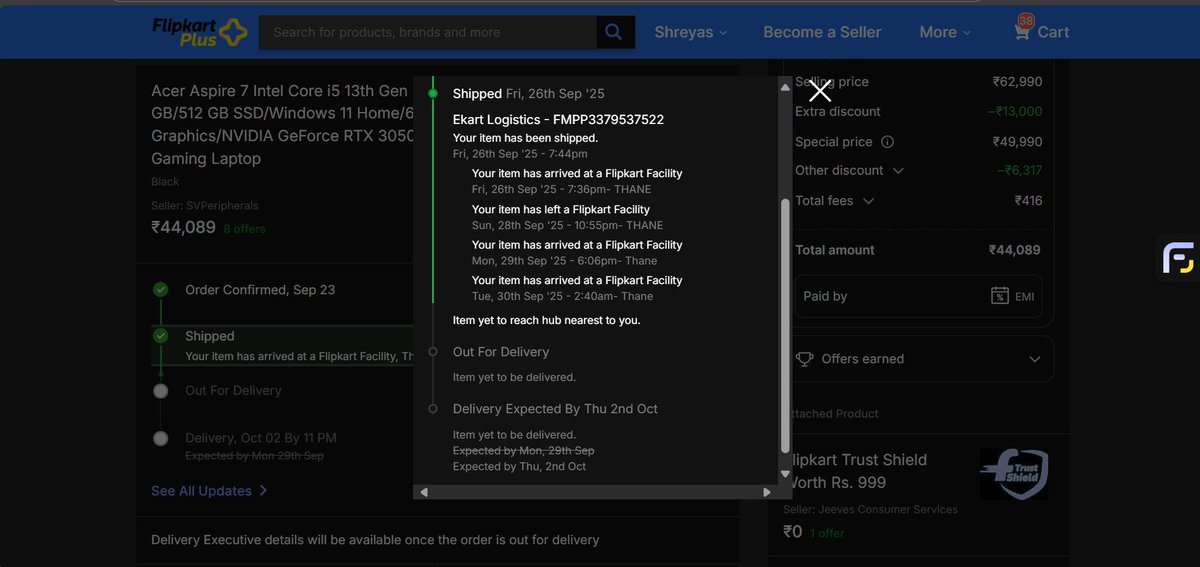Click the floating F extension icon
This screenshot has width=1200, height=567.
tap(1179, 258)
